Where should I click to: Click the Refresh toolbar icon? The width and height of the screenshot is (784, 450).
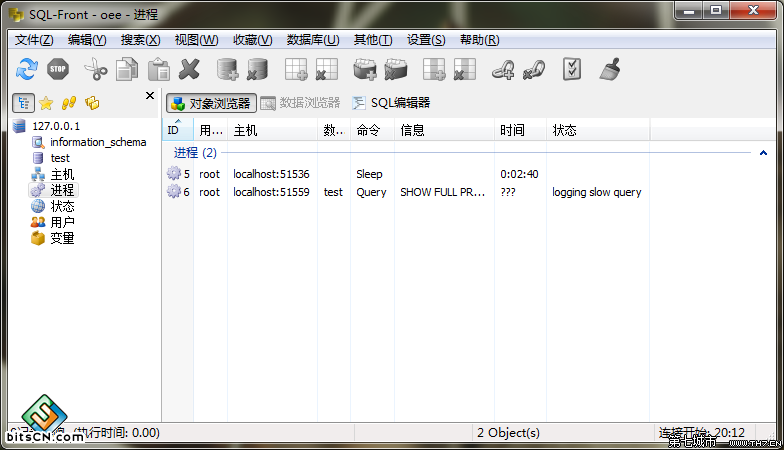pos(26,69)
